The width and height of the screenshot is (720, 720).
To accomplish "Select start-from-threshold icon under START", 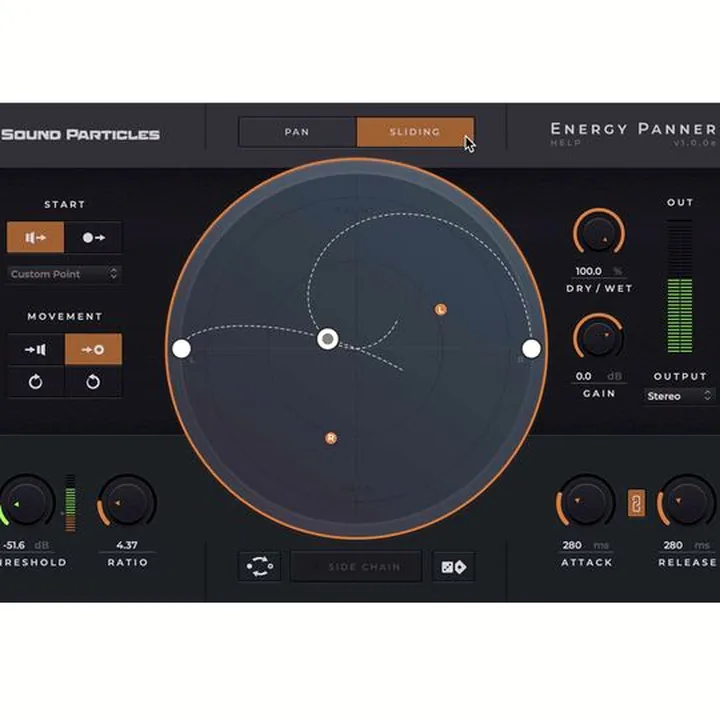I will coord(35,237).
